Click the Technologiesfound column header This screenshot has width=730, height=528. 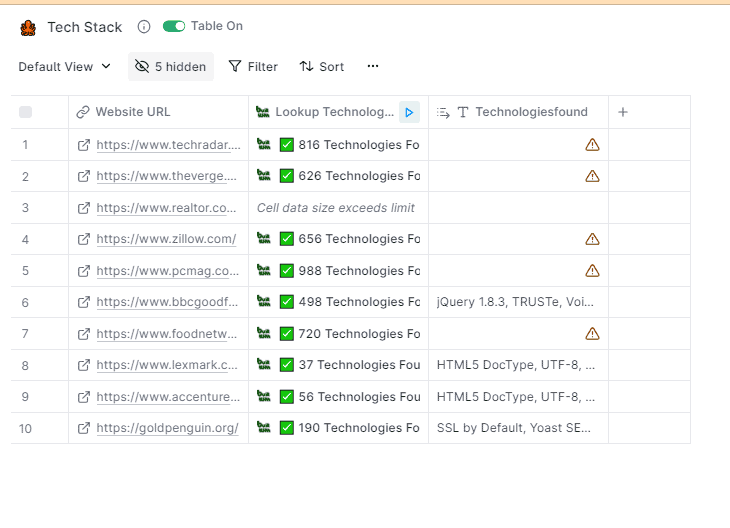pos(519,112)
